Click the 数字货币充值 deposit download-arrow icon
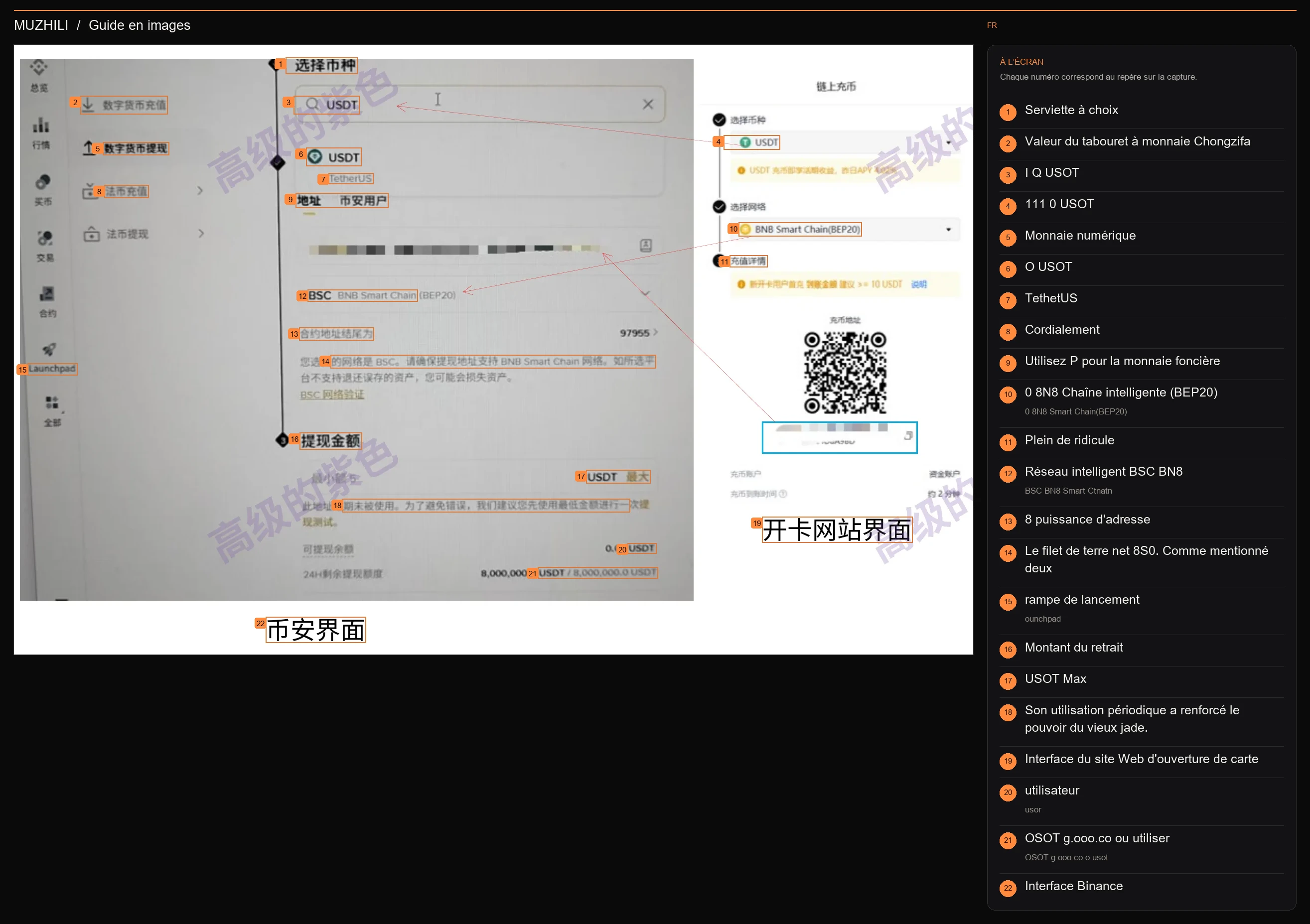Image resolution: width=1310 pixels, height=924 pixels. (88, 105)
